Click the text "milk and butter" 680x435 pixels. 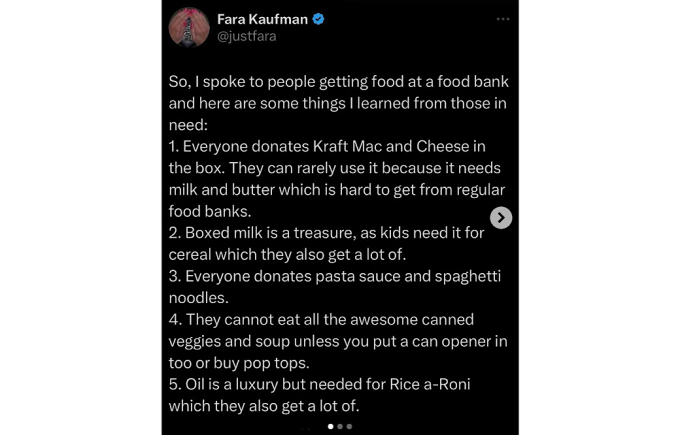(223, 190)
